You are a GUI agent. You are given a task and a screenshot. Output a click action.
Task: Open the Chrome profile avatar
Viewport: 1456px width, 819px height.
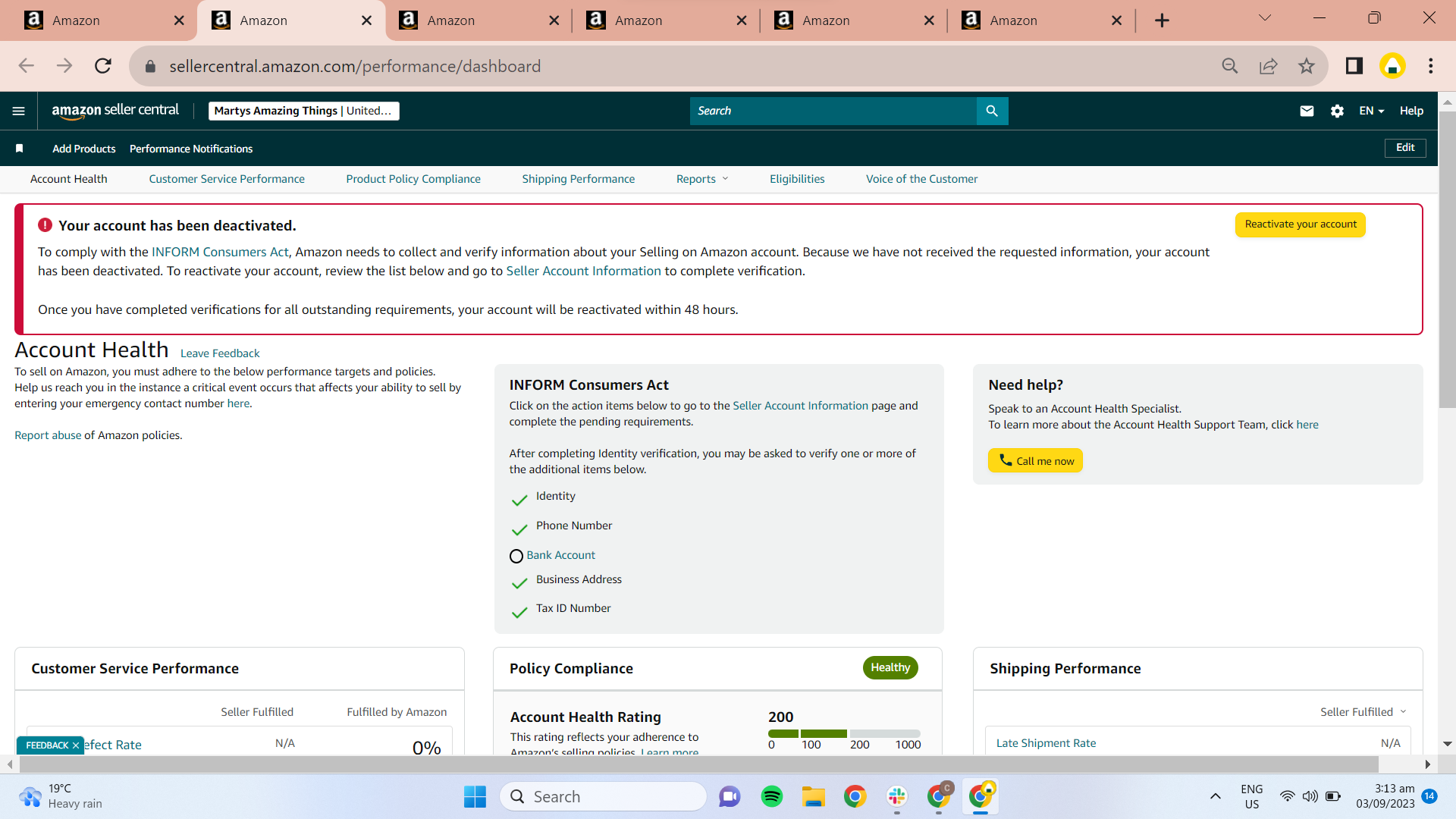click(x=1392, y=66)
